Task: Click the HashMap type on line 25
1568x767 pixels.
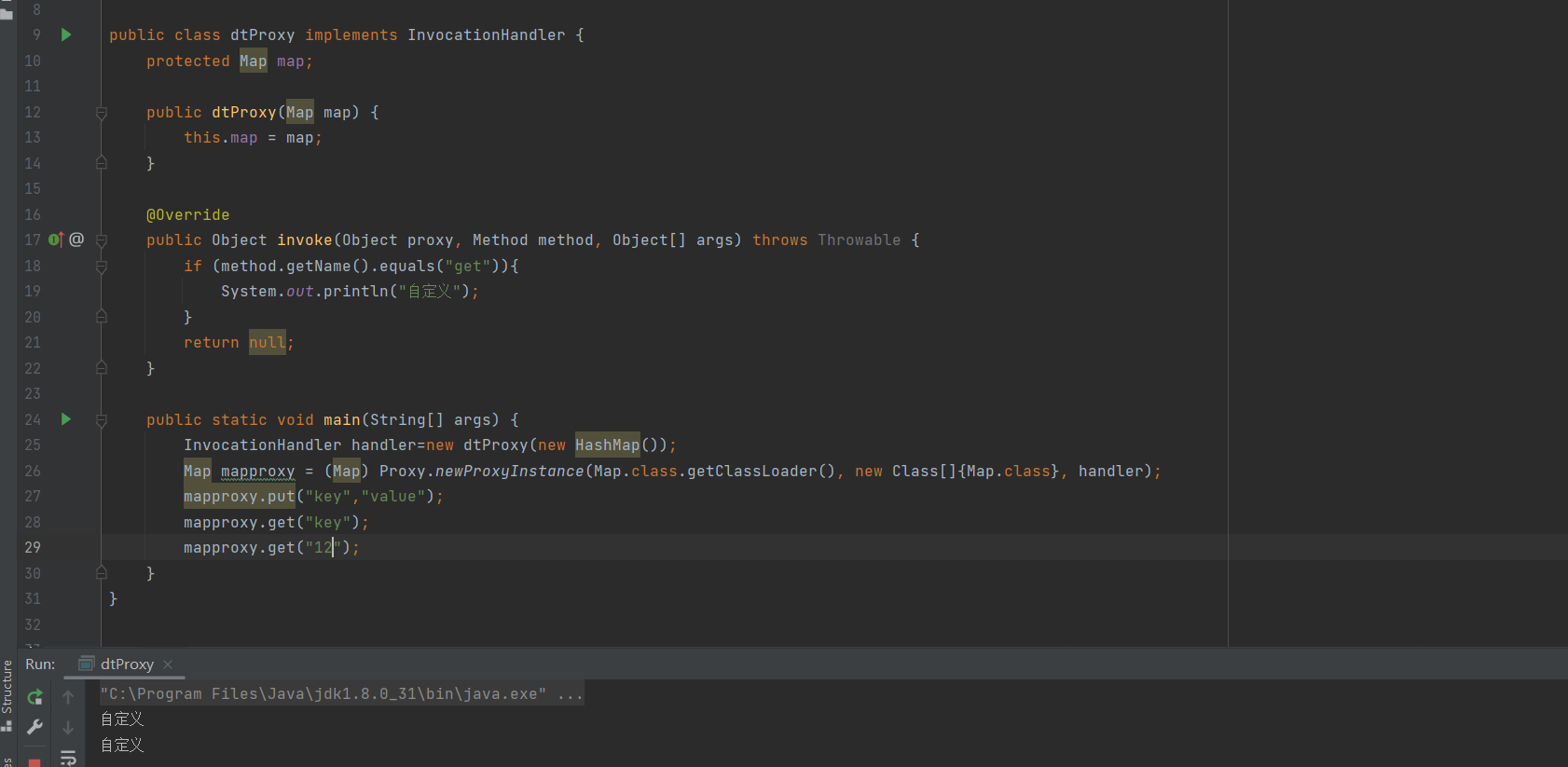Action: tap(607, 445)
